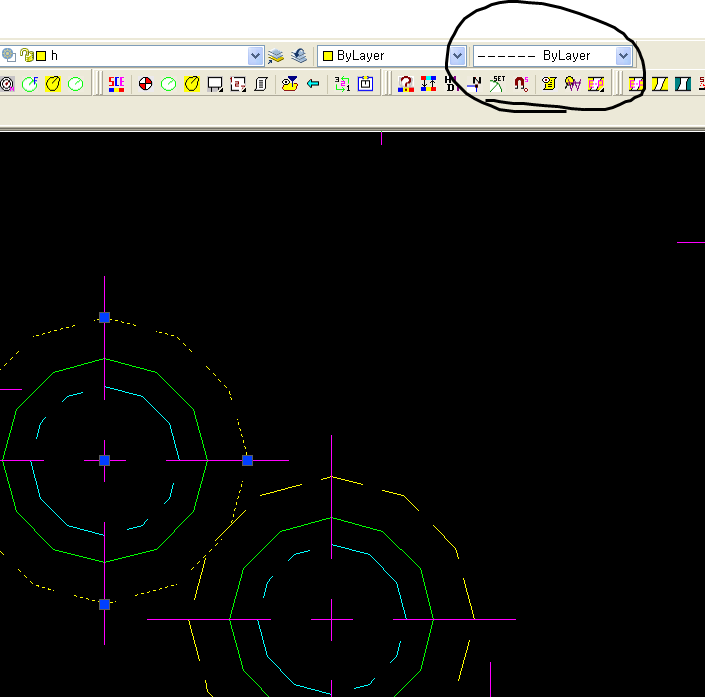
Task: Click the bottom grip of the selected circle
Action: pos(104,604)
